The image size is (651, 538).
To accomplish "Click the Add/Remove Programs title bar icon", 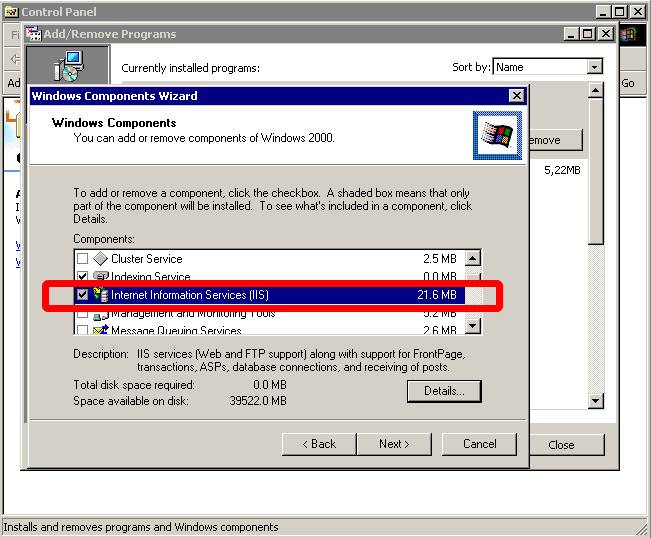I will coord(33,33).
